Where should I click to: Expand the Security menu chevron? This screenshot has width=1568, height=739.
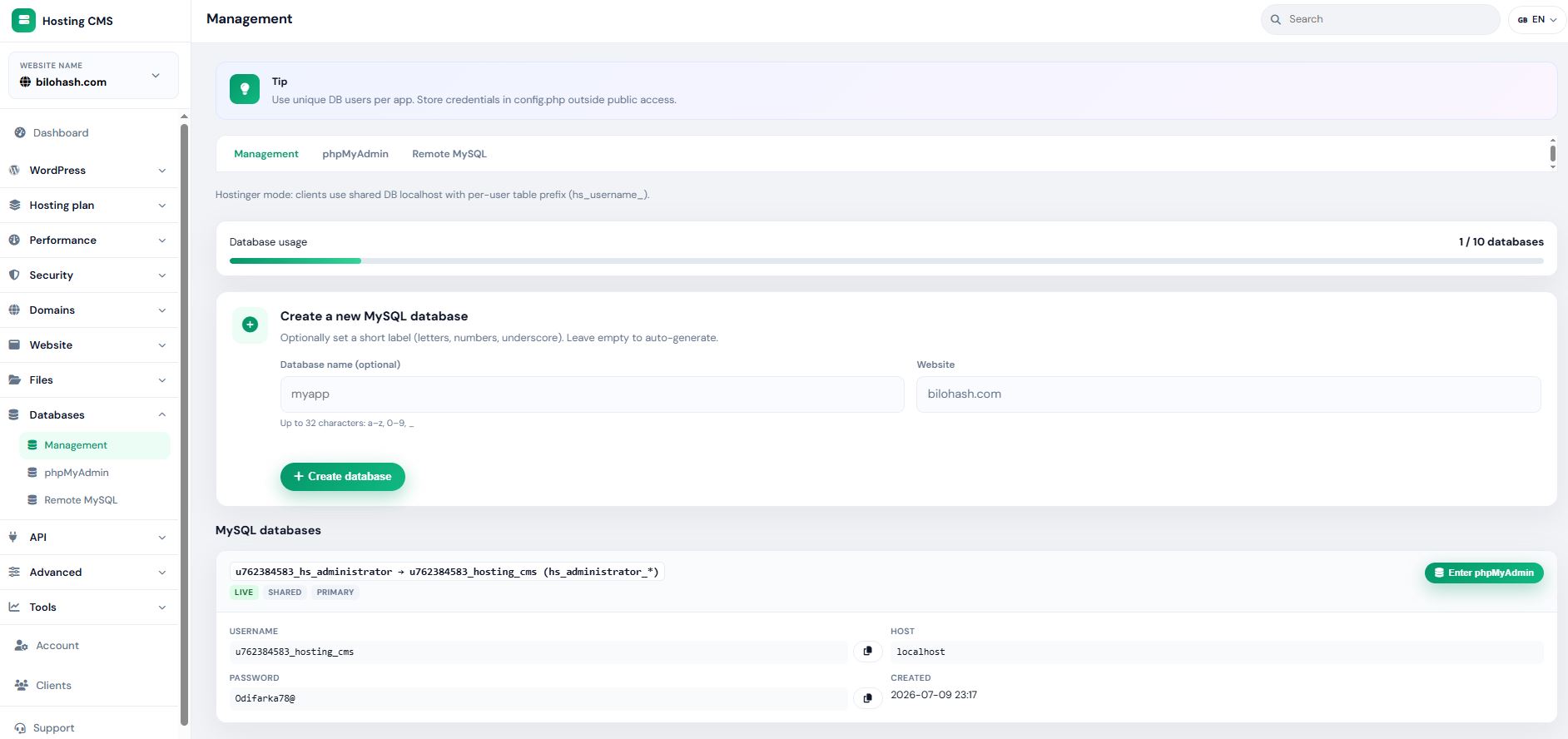pyautogui.click(x=161, y=275)
